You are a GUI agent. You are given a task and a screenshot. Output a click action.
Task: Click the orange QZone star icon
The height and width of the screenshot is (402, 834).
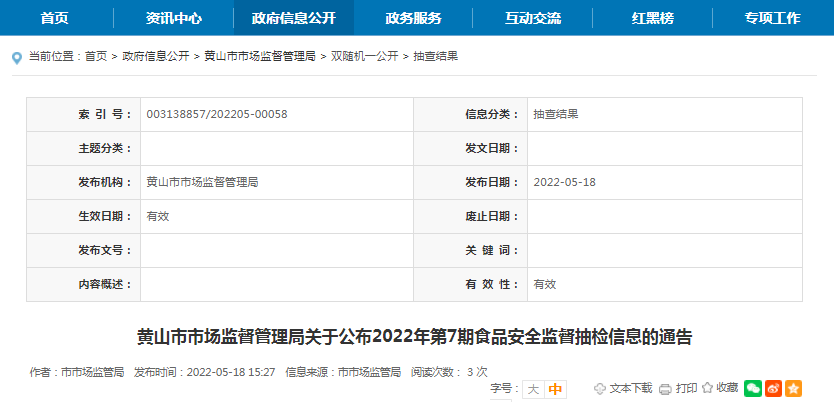(x=793, y=388)
